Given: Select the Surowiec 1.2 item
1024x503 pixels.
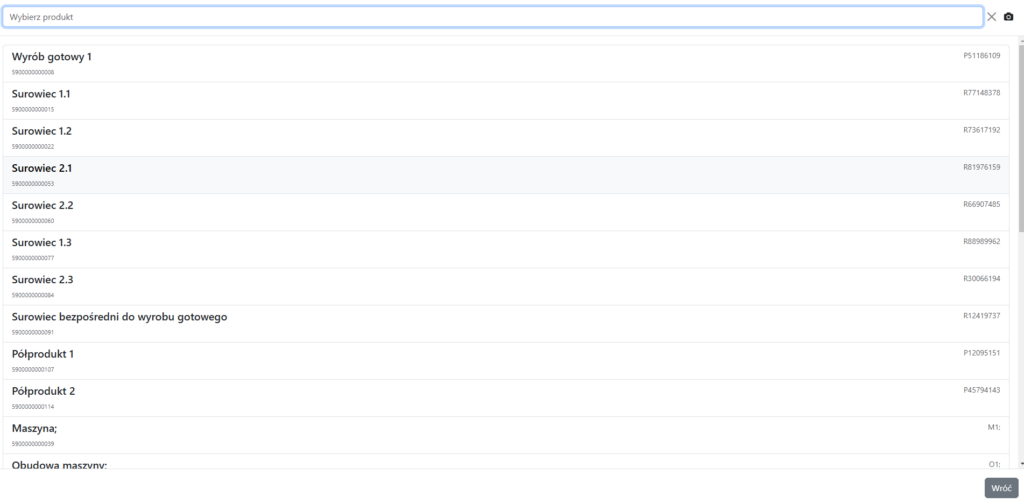Looking at the screenshot, I should point(42,131).
